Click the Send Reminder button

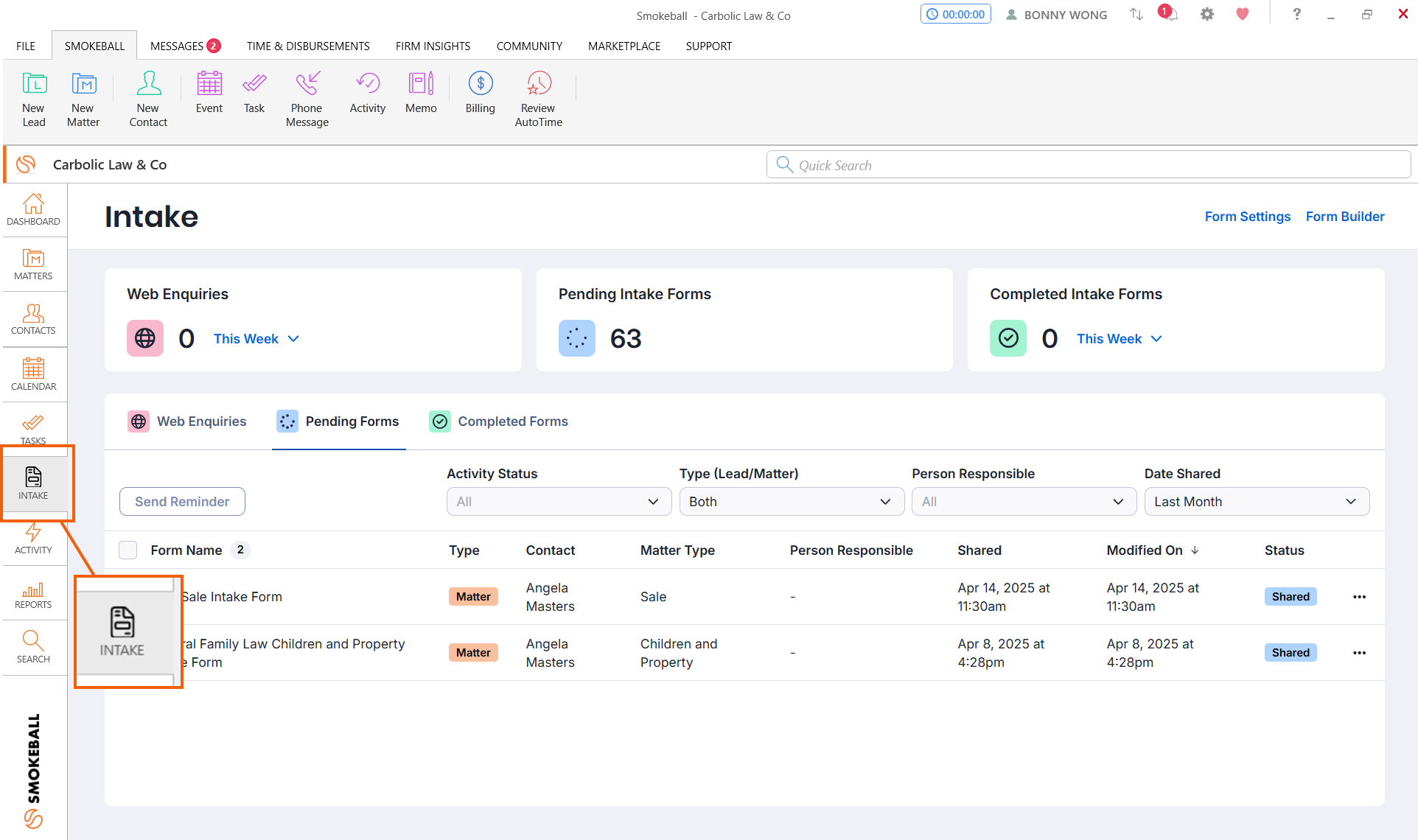click(x=182, y=502)
